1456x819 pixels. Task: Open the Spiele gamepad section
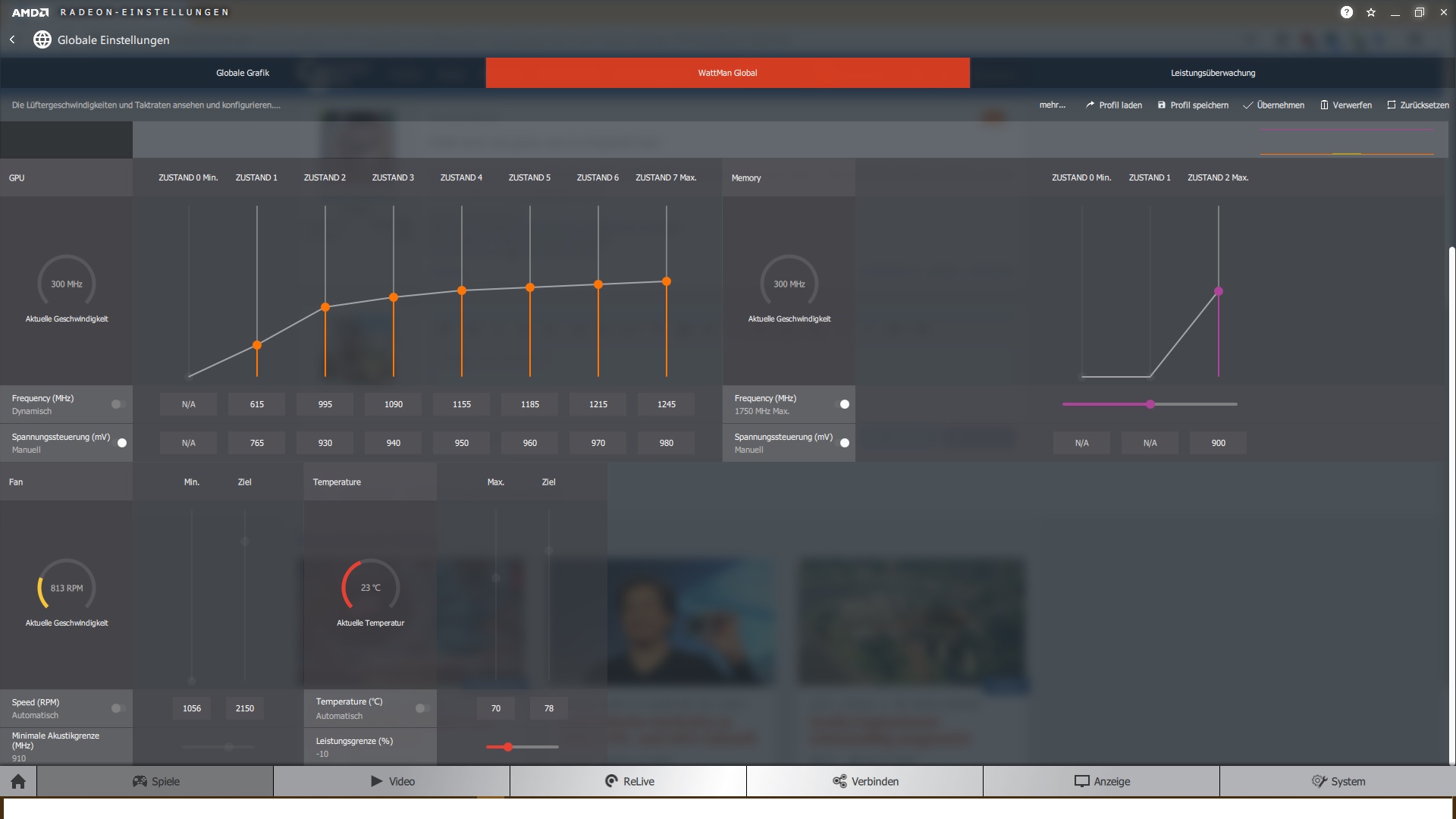tap(155, 781)
